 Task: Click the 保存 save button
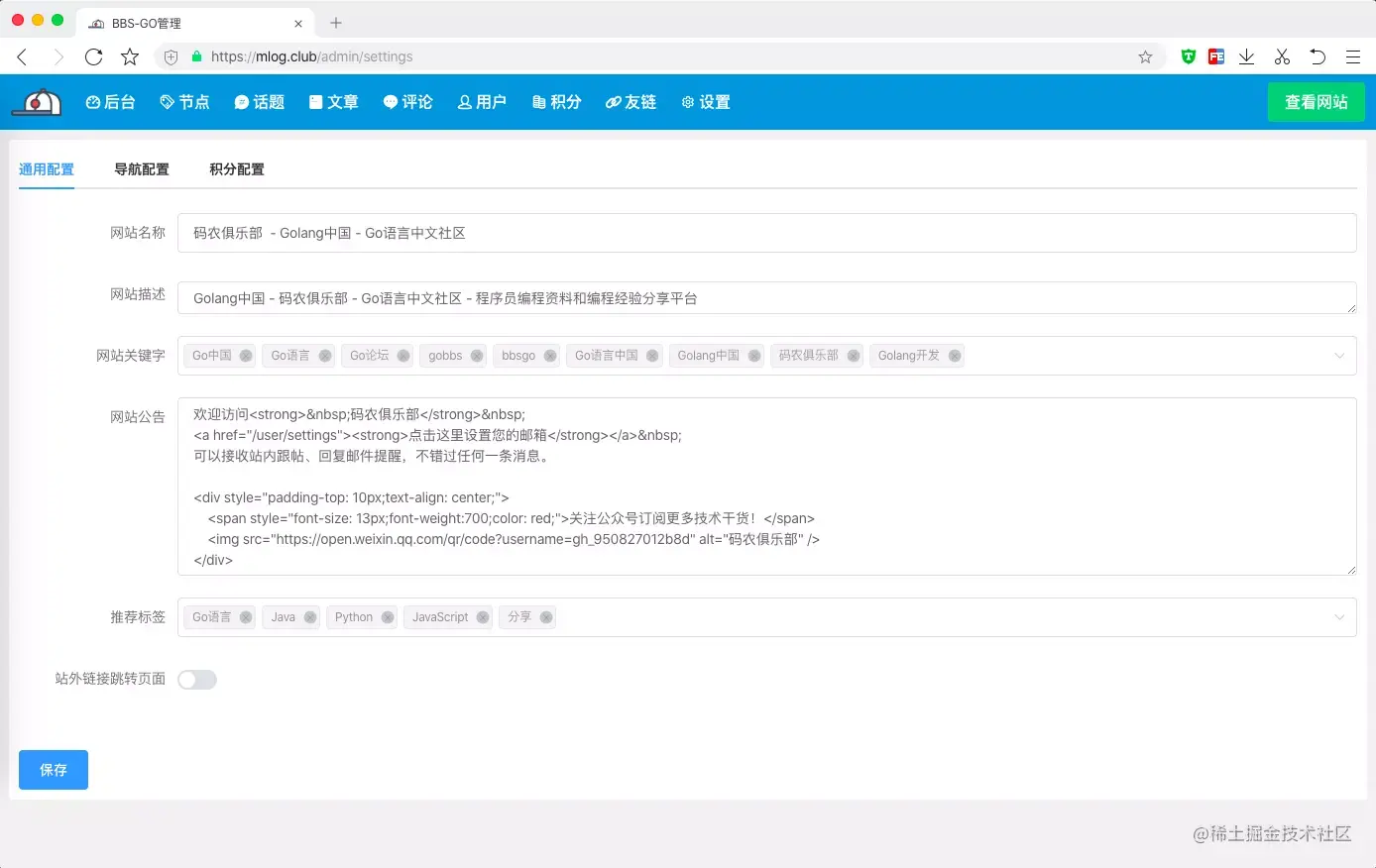[x=54, y=770]
